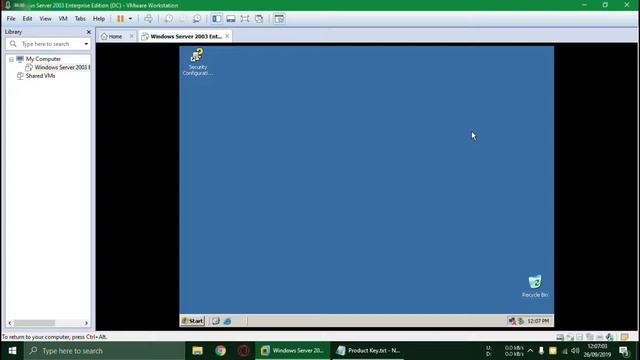Close the Windows Server 2003 Ent... tab
The height and width of the screenshot is (360, 640).
coord(227,36)
